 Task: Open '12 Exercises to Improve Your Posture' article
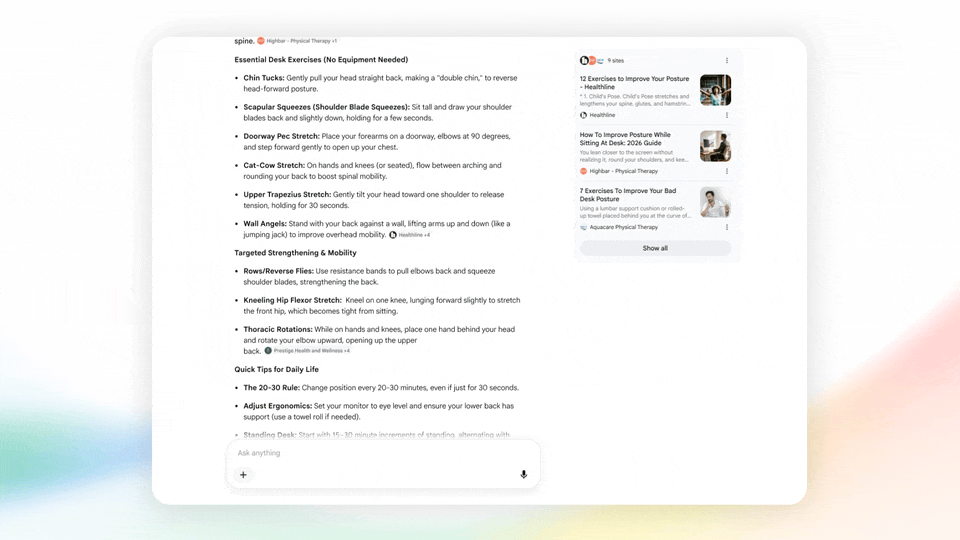634,83
